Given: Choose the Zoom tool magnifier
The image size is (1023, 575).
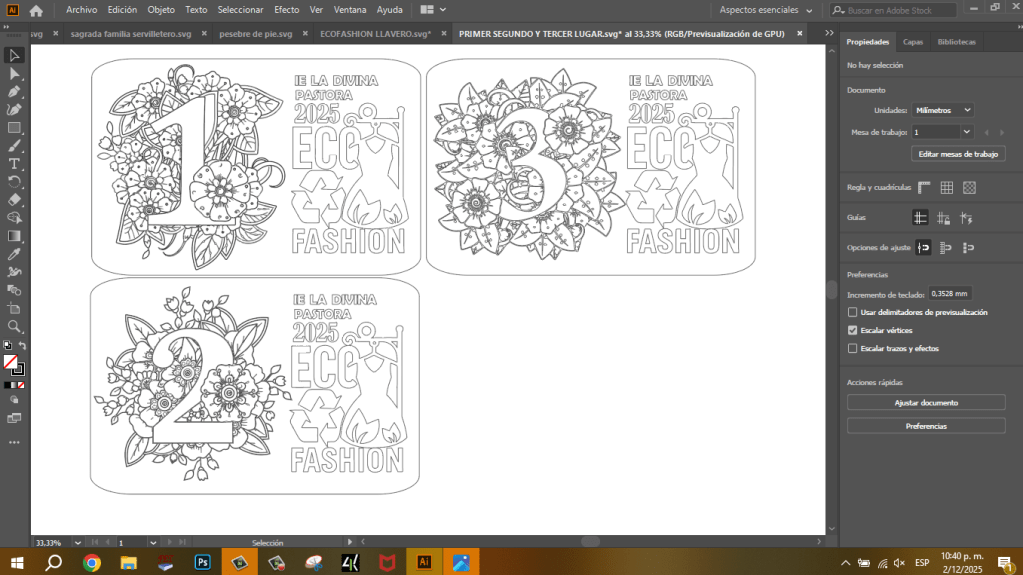Looking at the screenshot, I should (x=14, y=327).
